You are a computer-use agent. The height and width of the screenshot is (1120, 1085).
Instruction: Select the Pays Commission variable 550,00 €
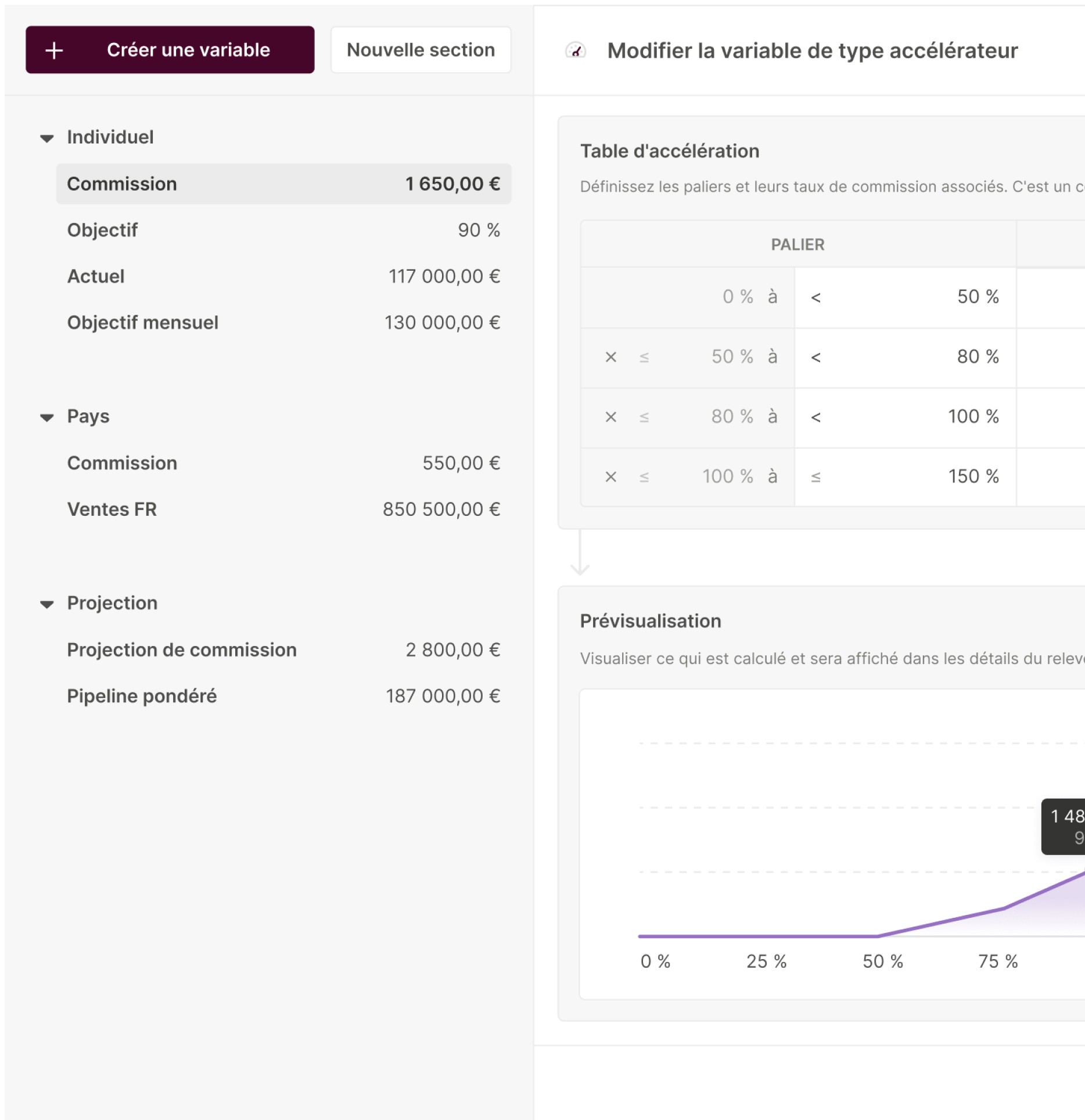(283, 463)
